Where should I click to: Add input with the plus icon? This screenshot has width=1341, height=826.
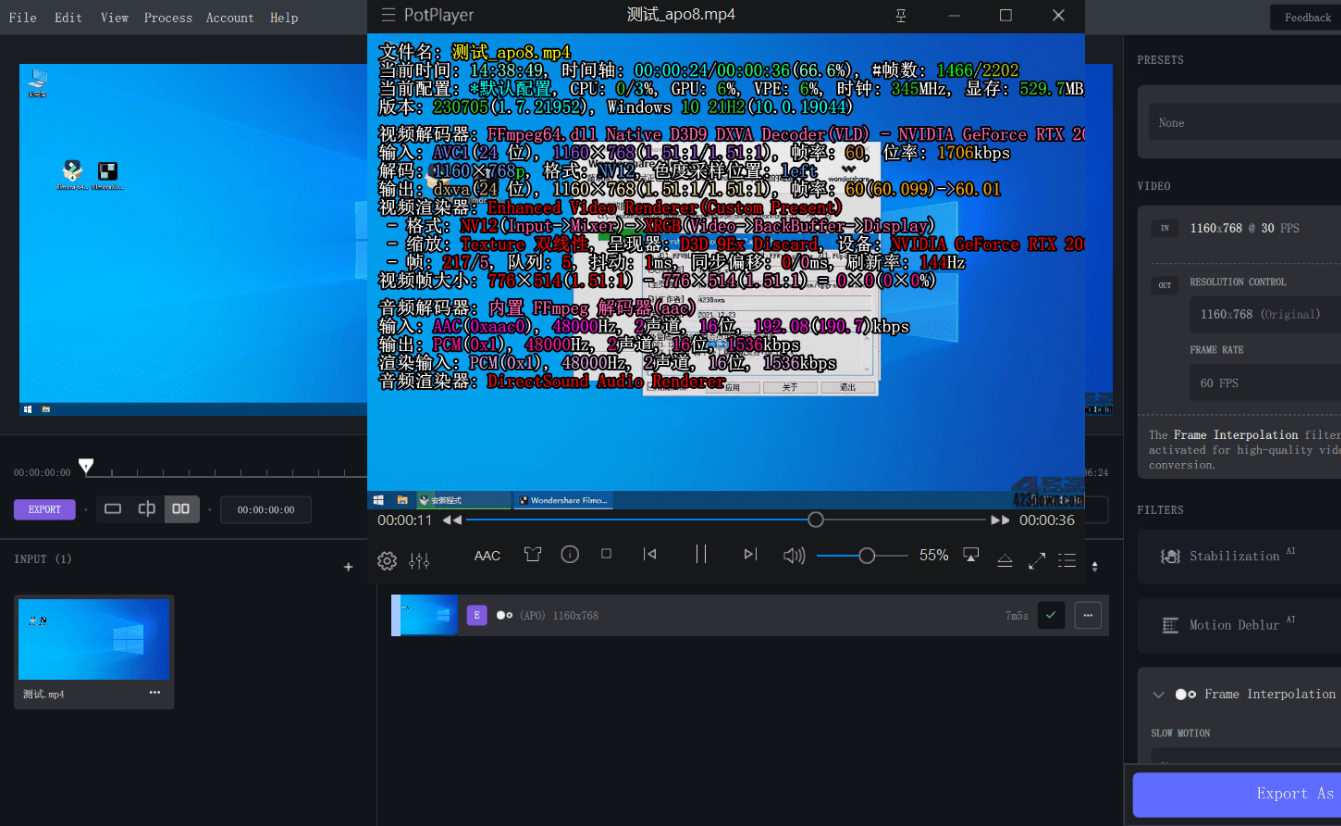[x=348, y=567]
